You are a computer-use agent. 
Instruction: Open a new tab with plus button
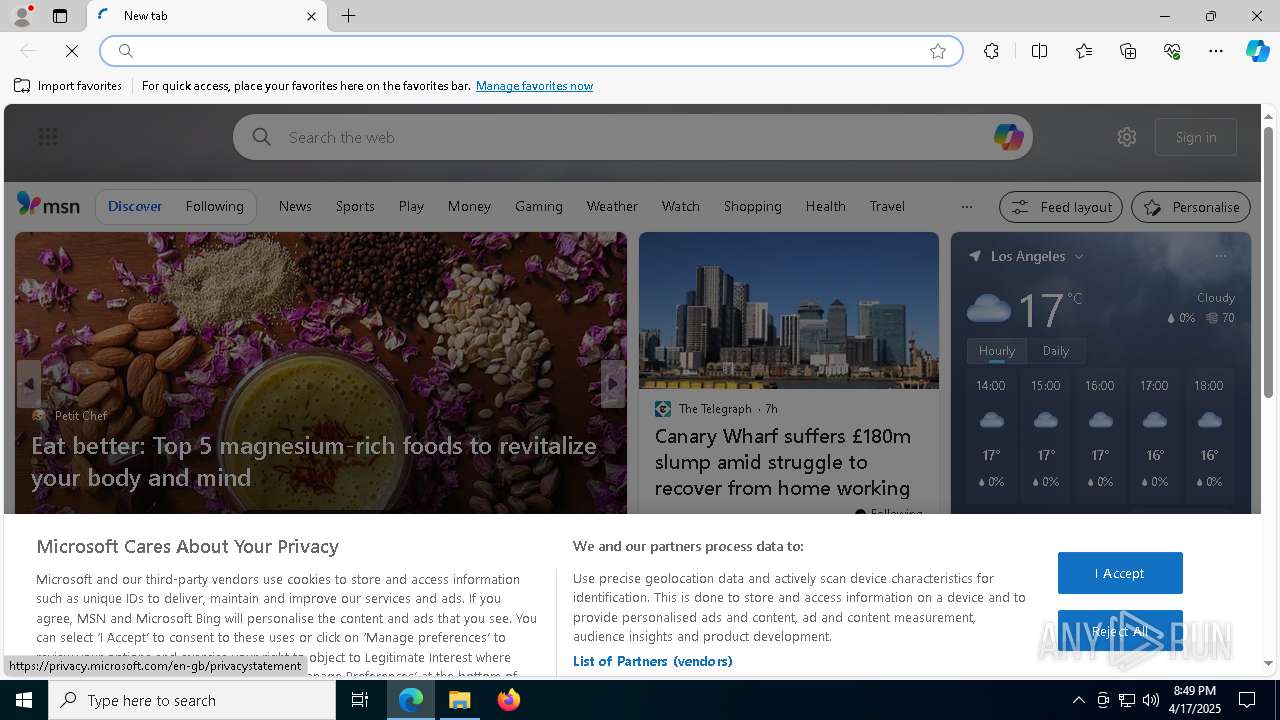(x=348, y=16)
